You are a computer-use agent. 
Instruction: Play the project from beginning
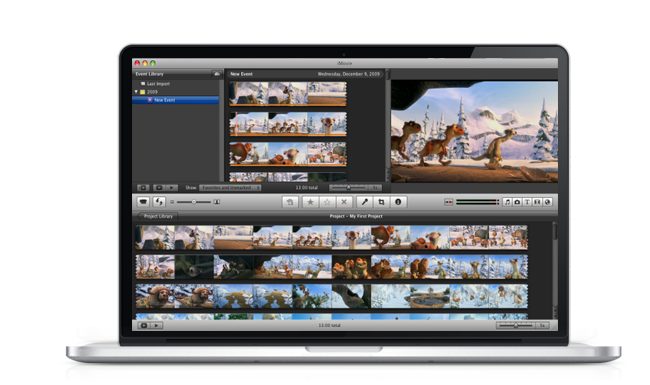pos(156,325)
